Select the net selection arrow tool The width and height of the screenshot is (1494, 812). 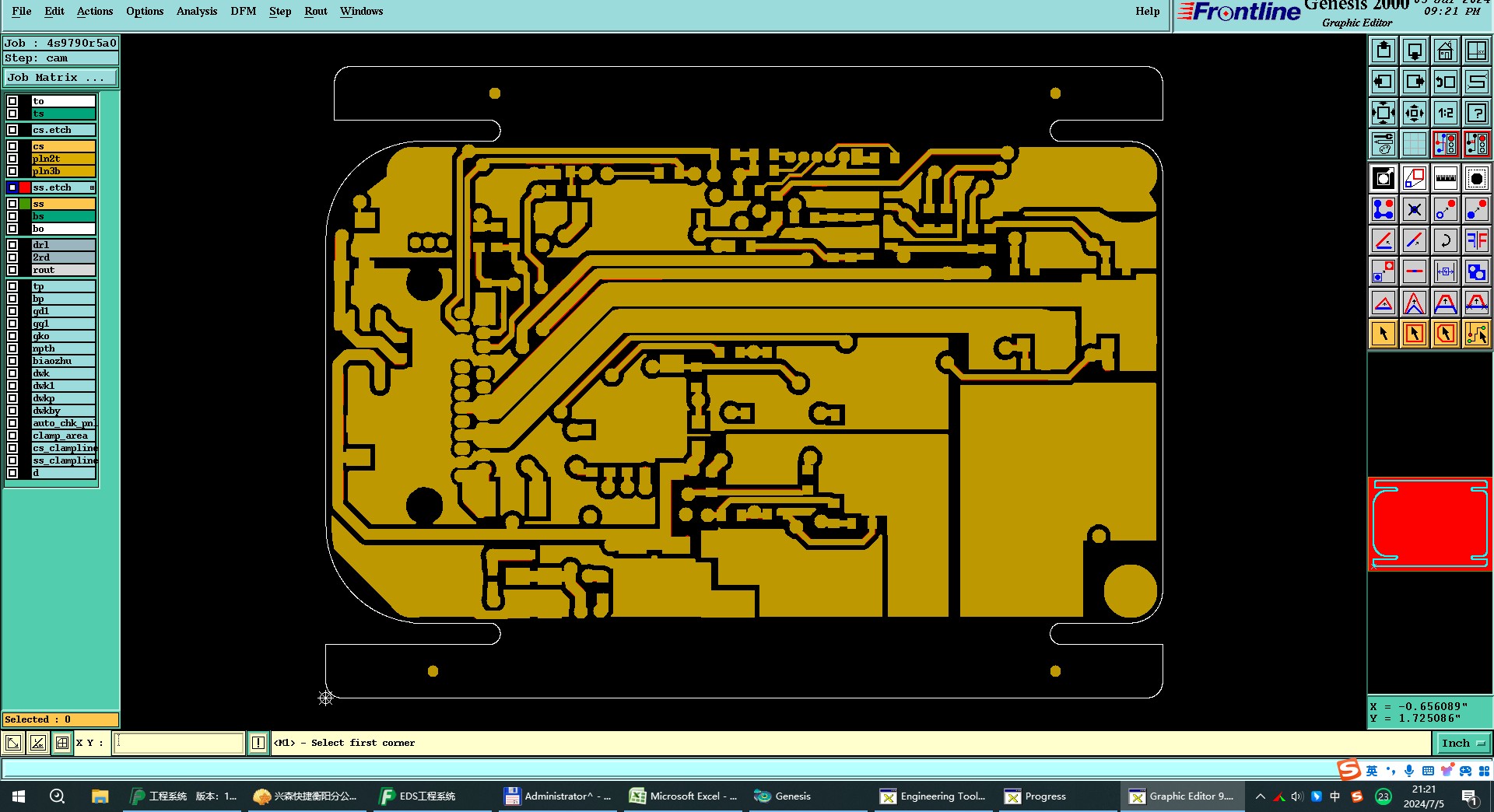[x=1476, y=334]
